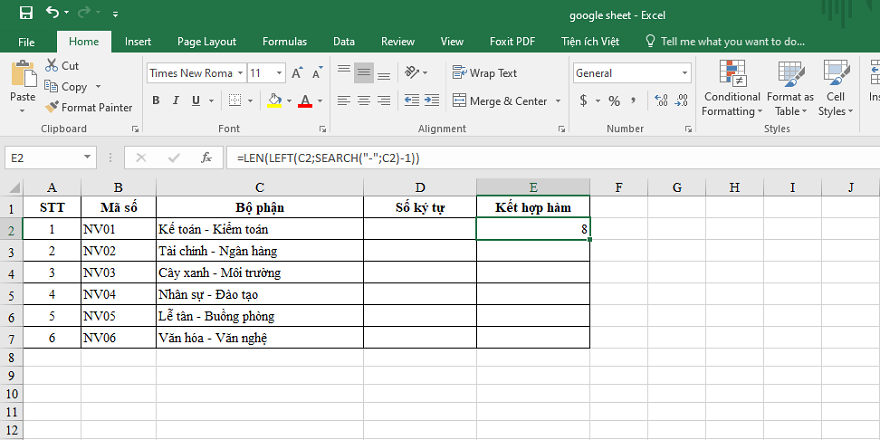
Task: Switch to the Formulas ribbon tab
Action: coord(284,41)
